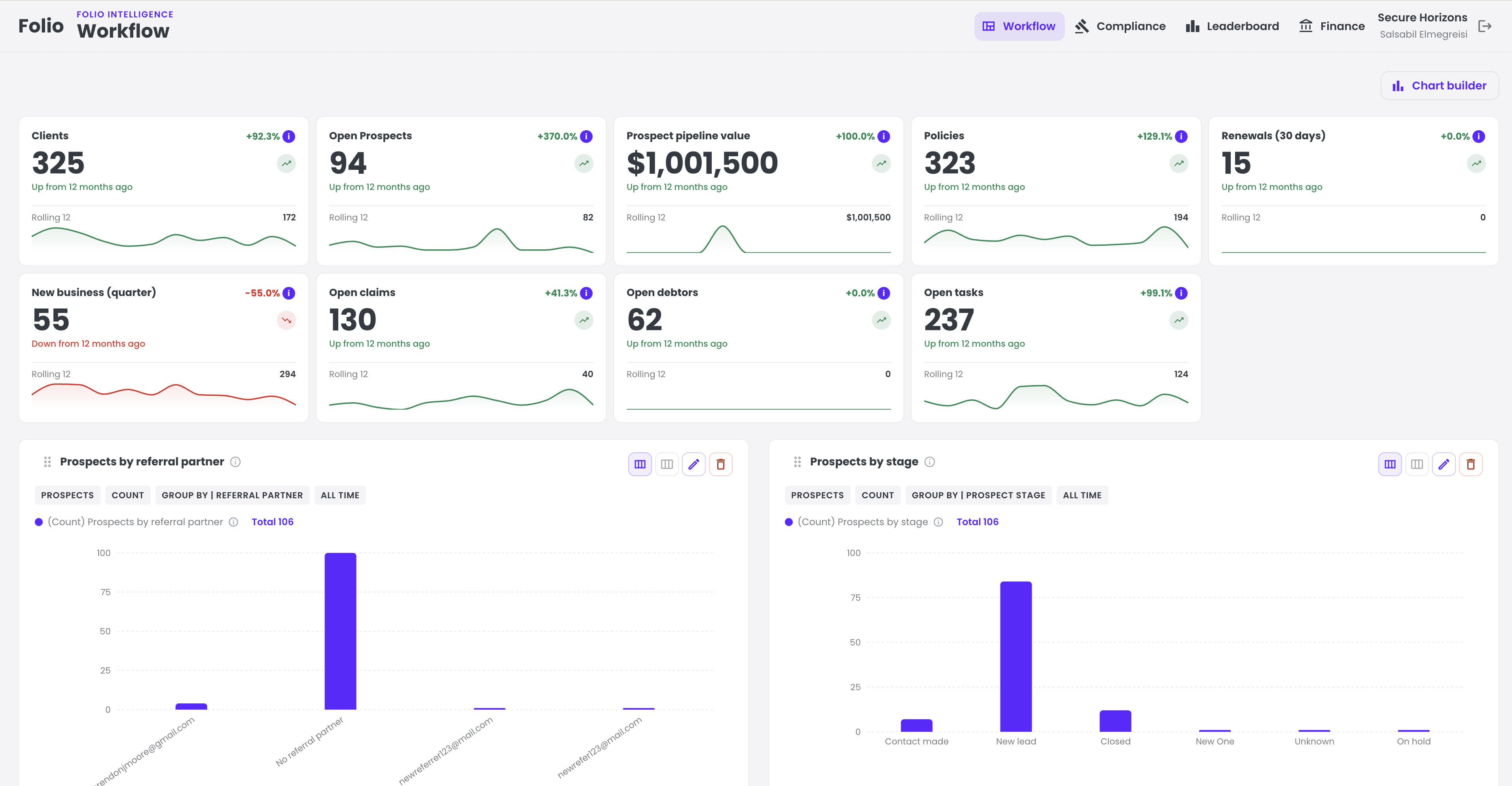Click the drag handle for Prospects by referral partner
The image size is (1512, 786).
click(47, 462)
